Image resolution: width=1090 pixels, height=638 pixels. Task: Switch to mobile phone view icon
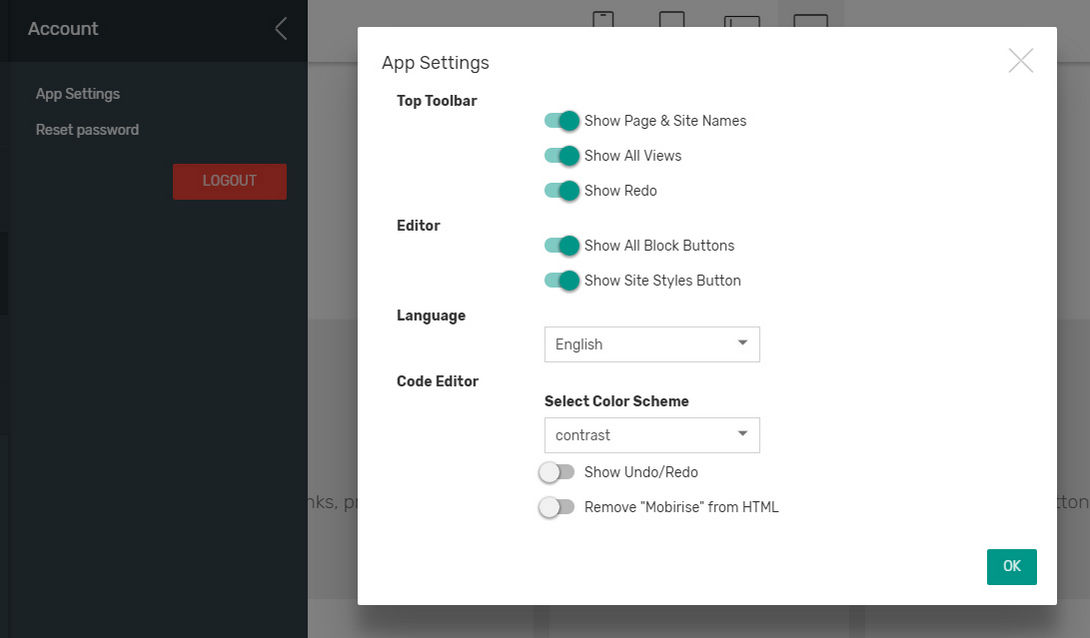602,20
